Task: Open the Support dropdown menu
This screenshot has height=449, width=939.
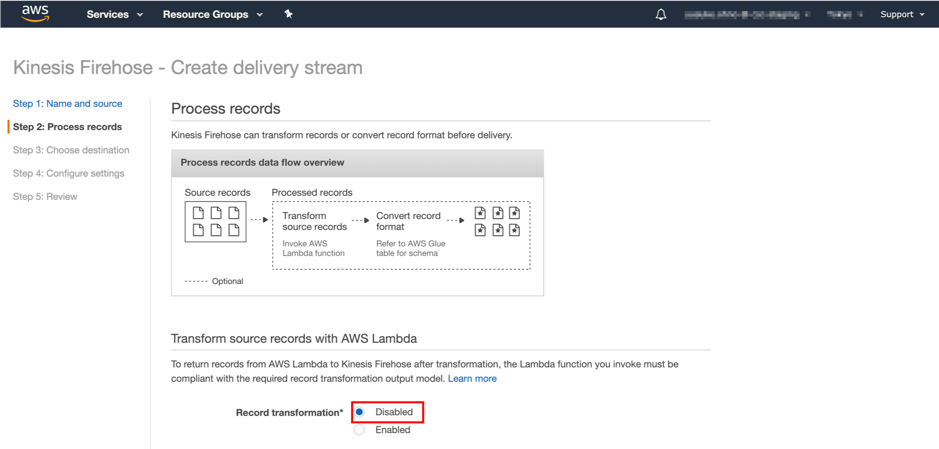Action: pos(902,14)
